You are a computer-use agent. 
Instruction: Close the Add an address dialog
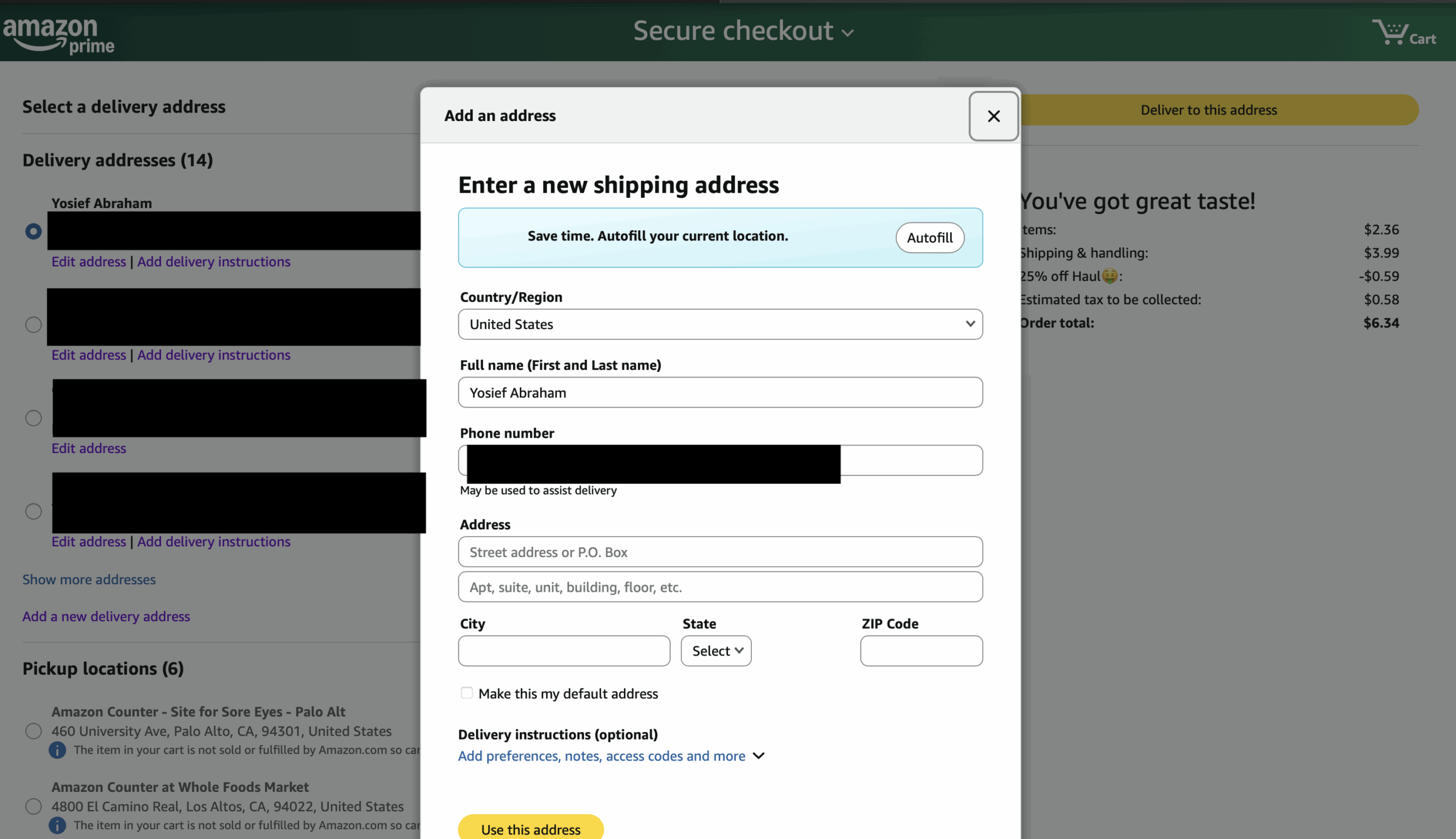pos(993,116)
